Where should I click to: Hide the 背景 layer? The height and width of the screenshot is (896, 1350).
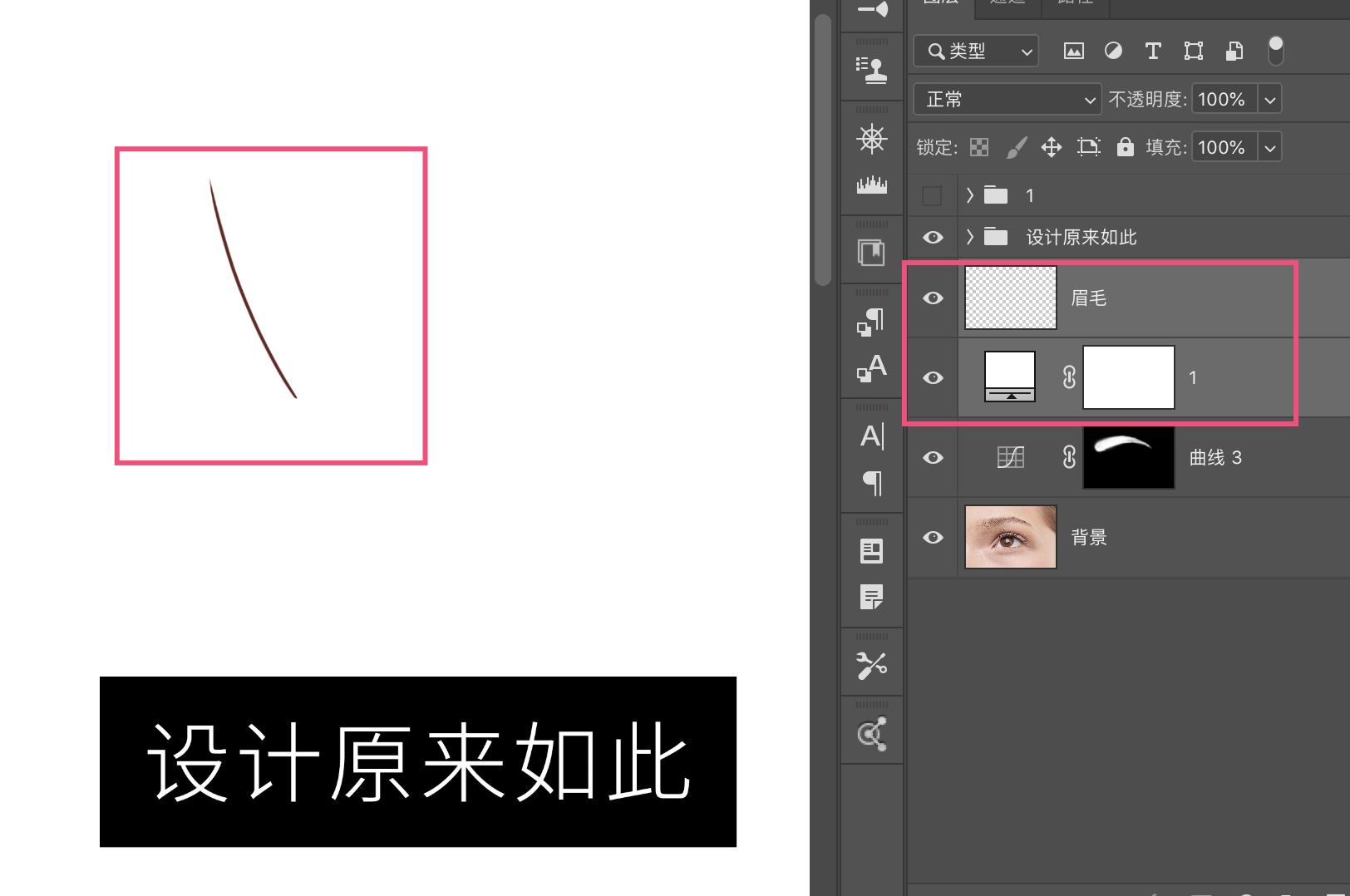click(932, 538)
